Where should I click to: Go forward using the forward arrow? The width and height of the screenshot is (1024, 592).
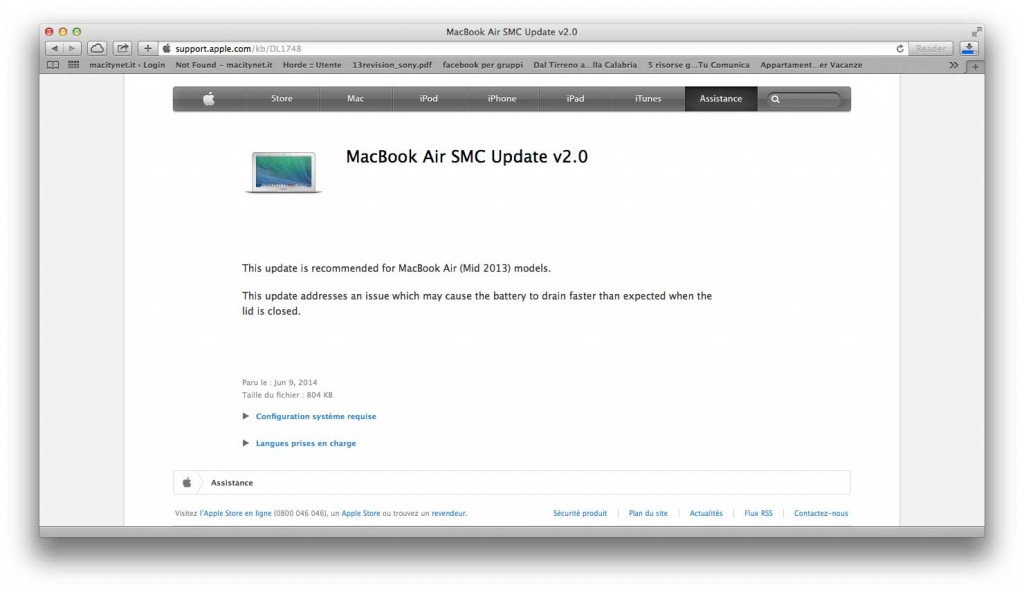click(x=70, y=46)
